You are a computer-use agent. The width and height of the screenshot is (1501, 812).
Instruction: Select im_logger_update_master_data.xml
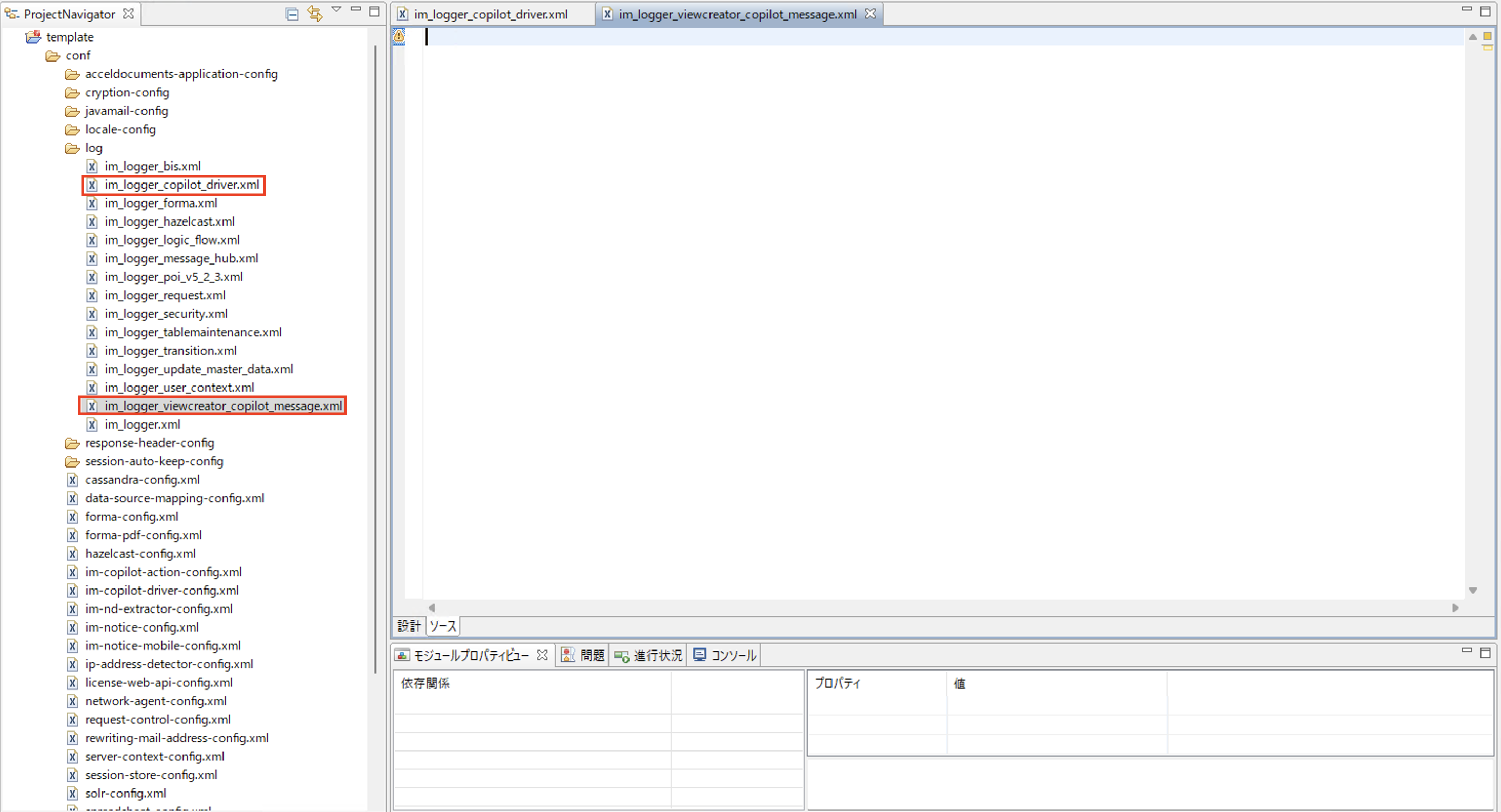pyautogui.click(x=199, y=369)
